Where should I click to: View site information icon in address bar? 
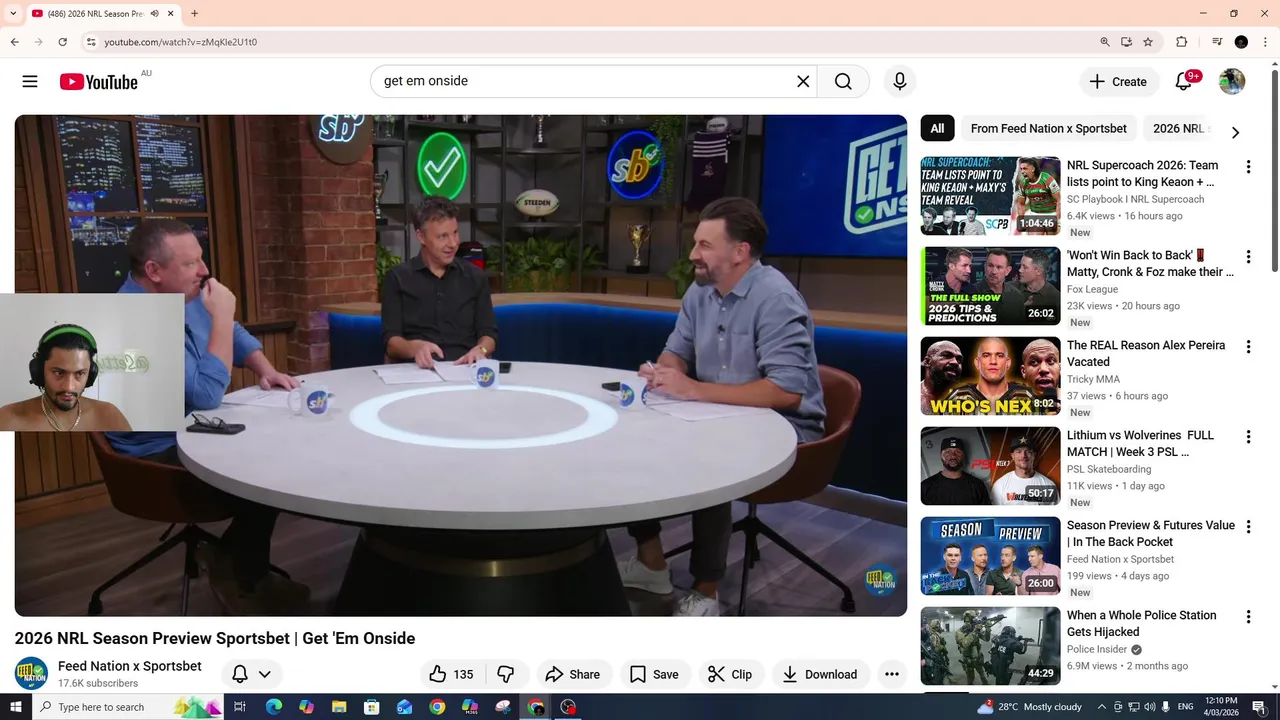pos(91,42)
